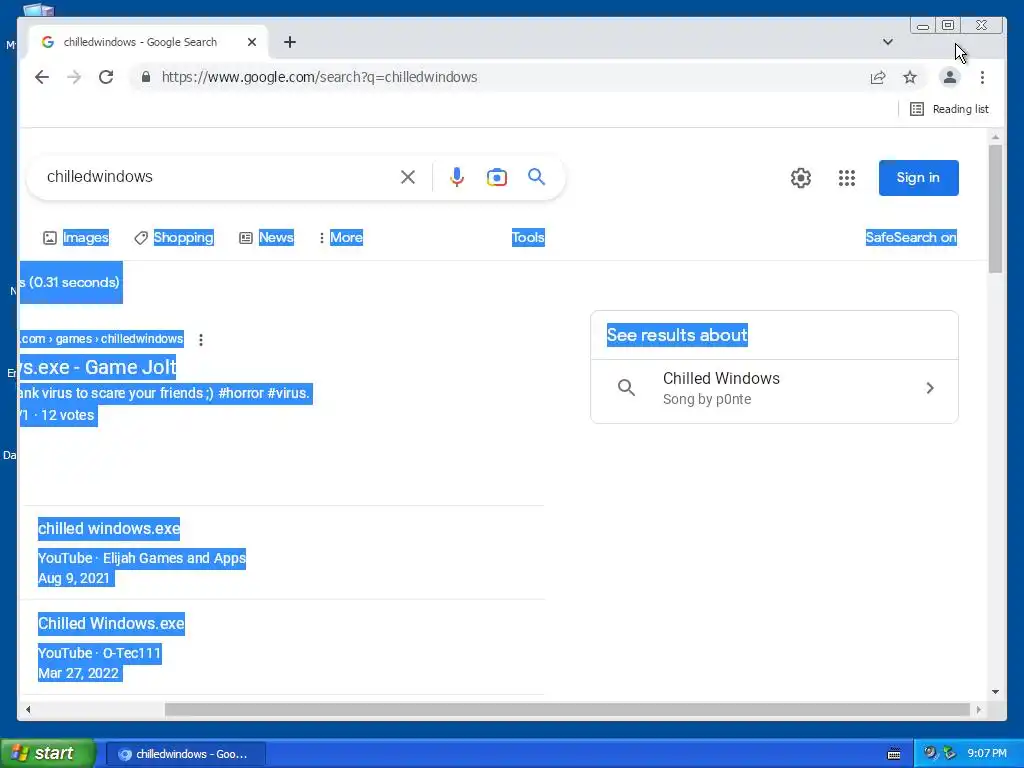Image resolution: width=1024 pixels, height=768 pixels.
Task: Open options for the Game Jolt result
Action: click(201, 340)
